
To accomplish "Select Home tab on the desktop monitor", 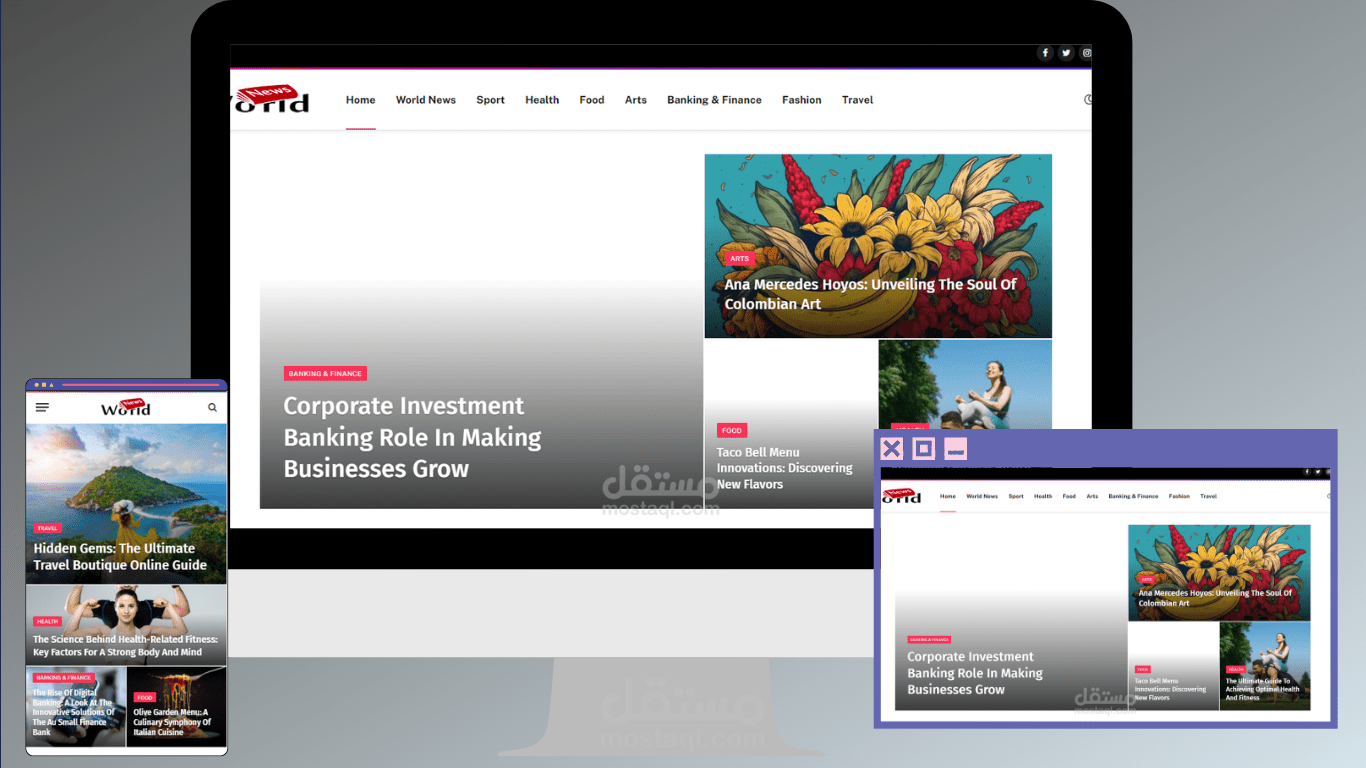I will tap(361, 100).
